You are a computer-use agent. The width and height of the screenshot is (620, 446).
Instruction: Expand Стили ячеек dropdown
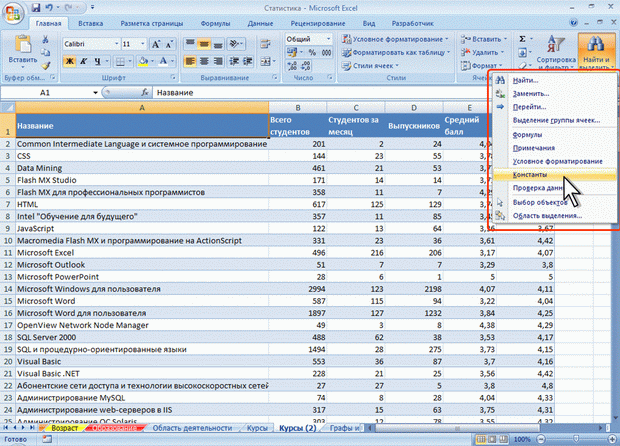pyautogui.click(x=397, y=66)
